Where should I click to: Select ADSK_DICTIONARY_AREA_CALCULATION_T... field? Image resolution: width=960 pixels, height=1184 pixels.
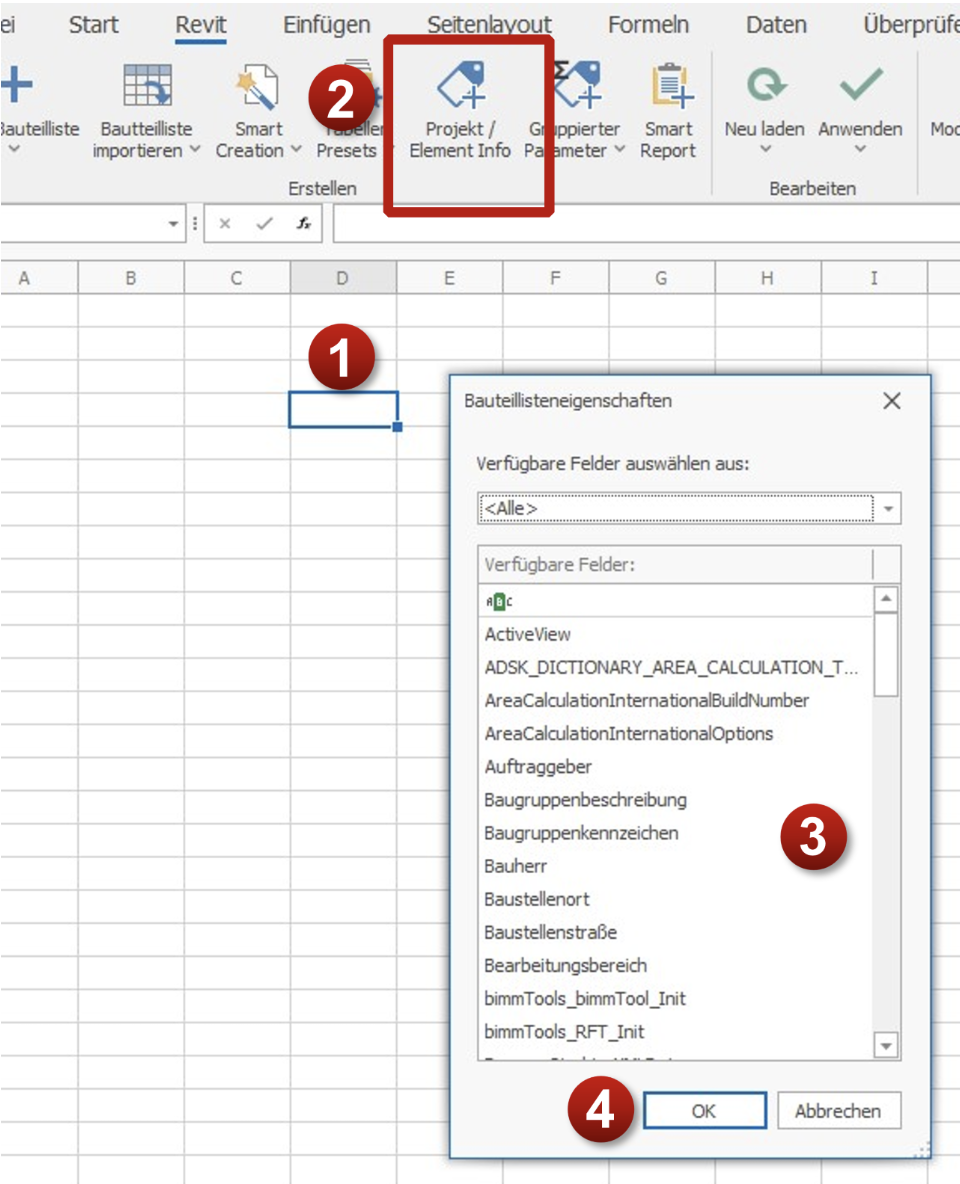pos(675,668)
